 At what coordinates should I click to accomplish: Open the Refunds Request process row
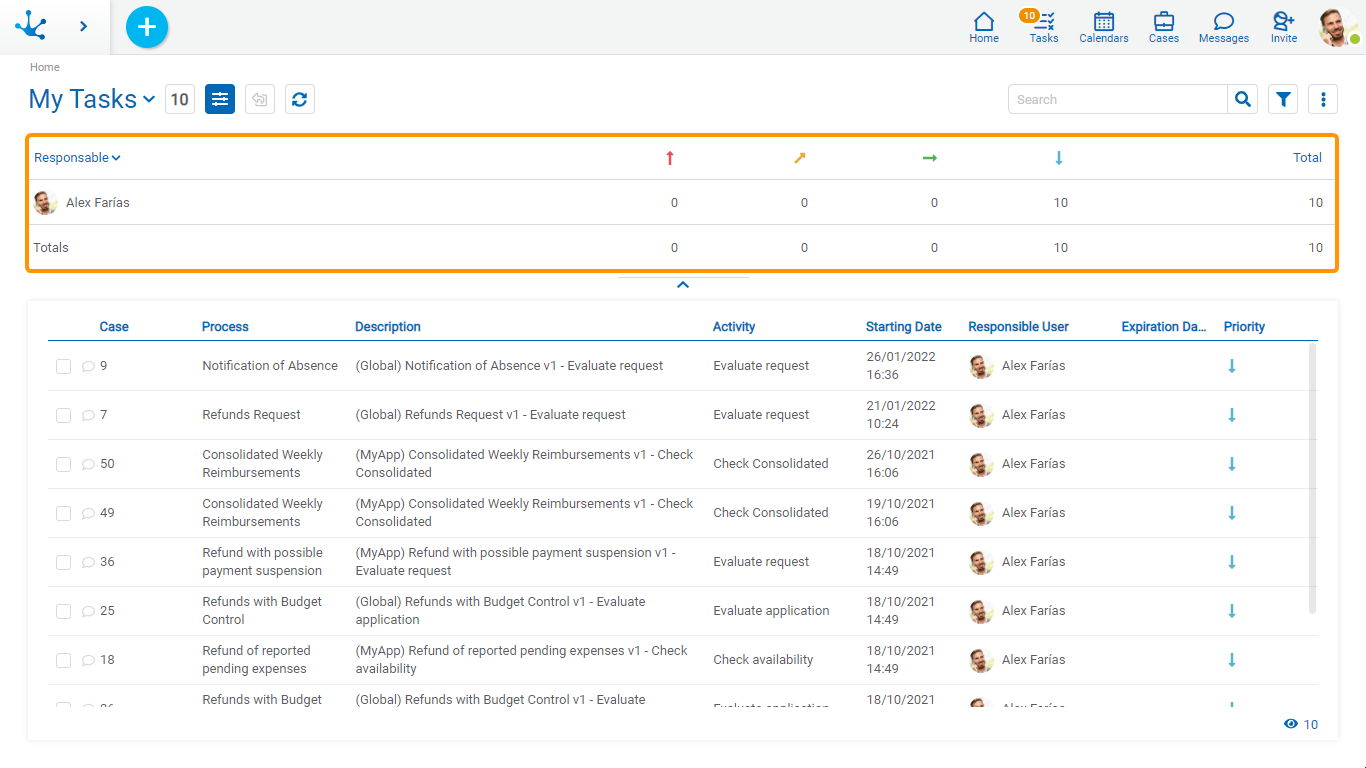click(251, 415)
